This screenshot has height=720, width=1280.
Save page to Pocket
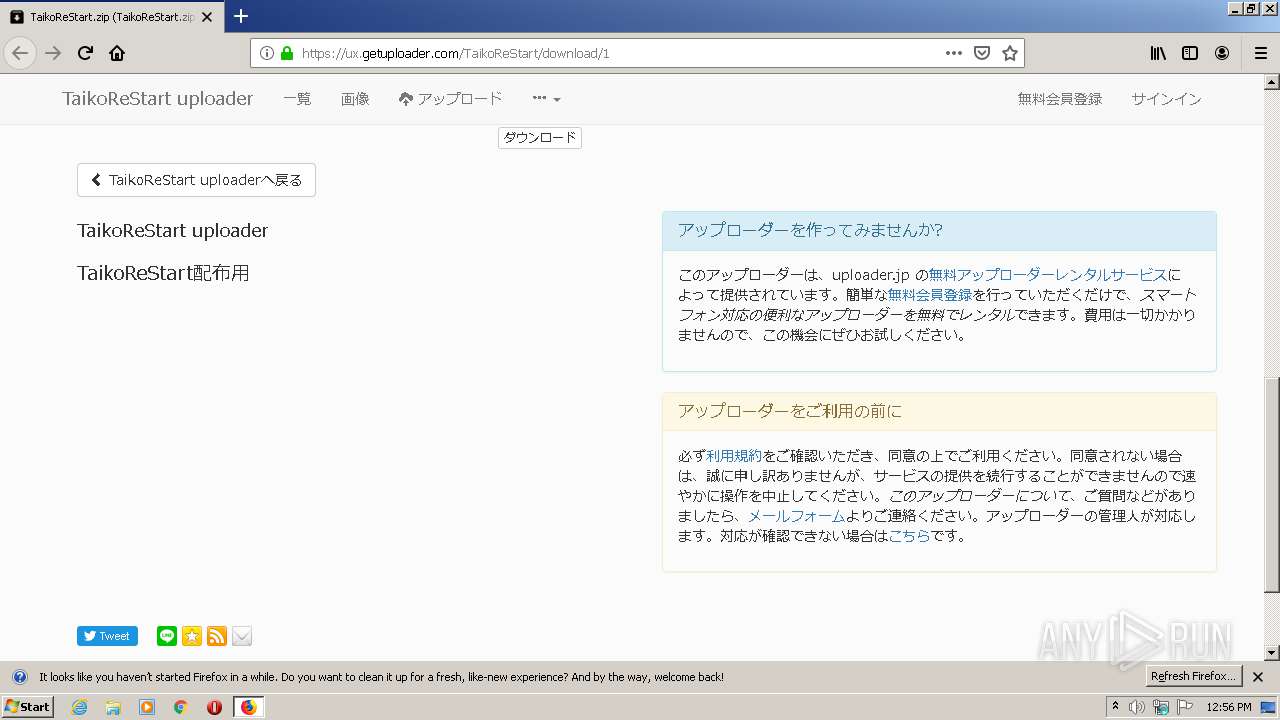click(982, 53)
